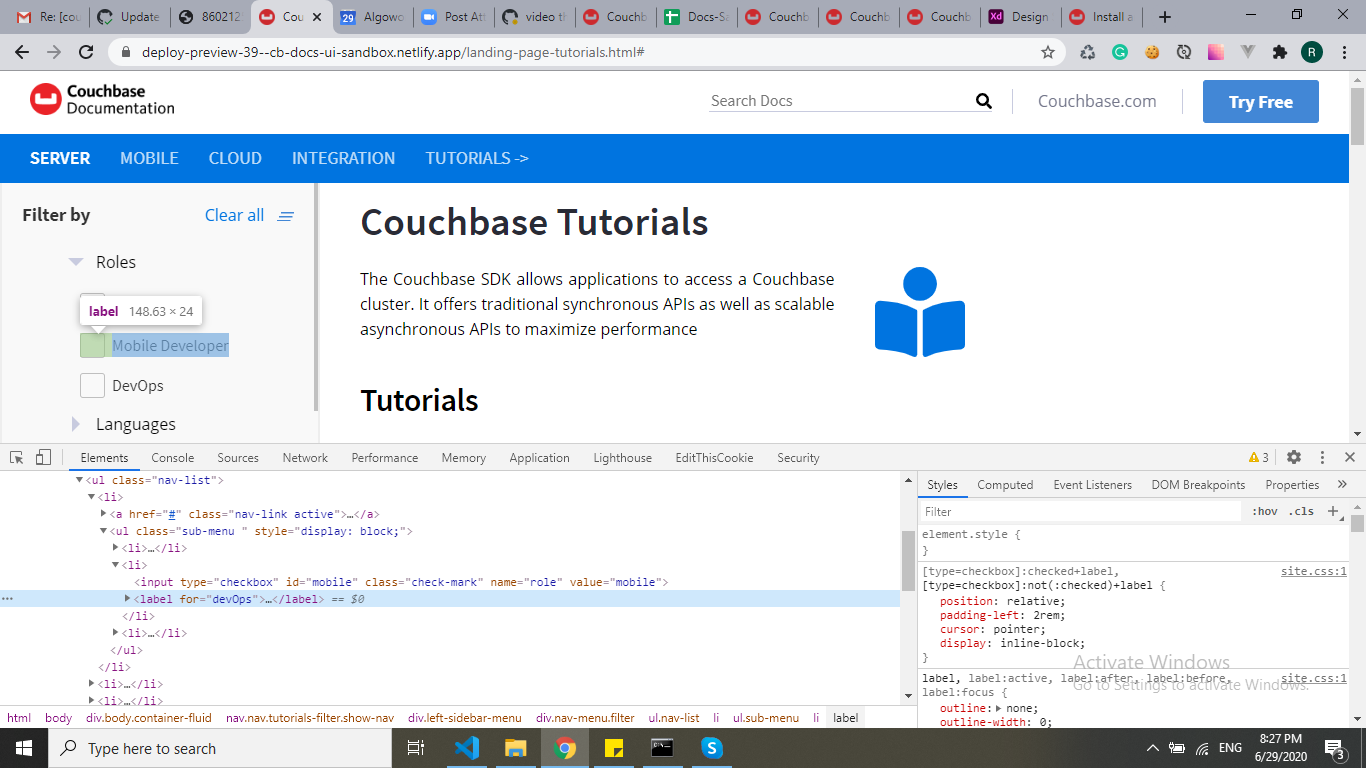The height and width of the screenshot is (768, 1366).
Task: Click the EditThisCookie cookie extension icon
Action: click(1152, 52)
